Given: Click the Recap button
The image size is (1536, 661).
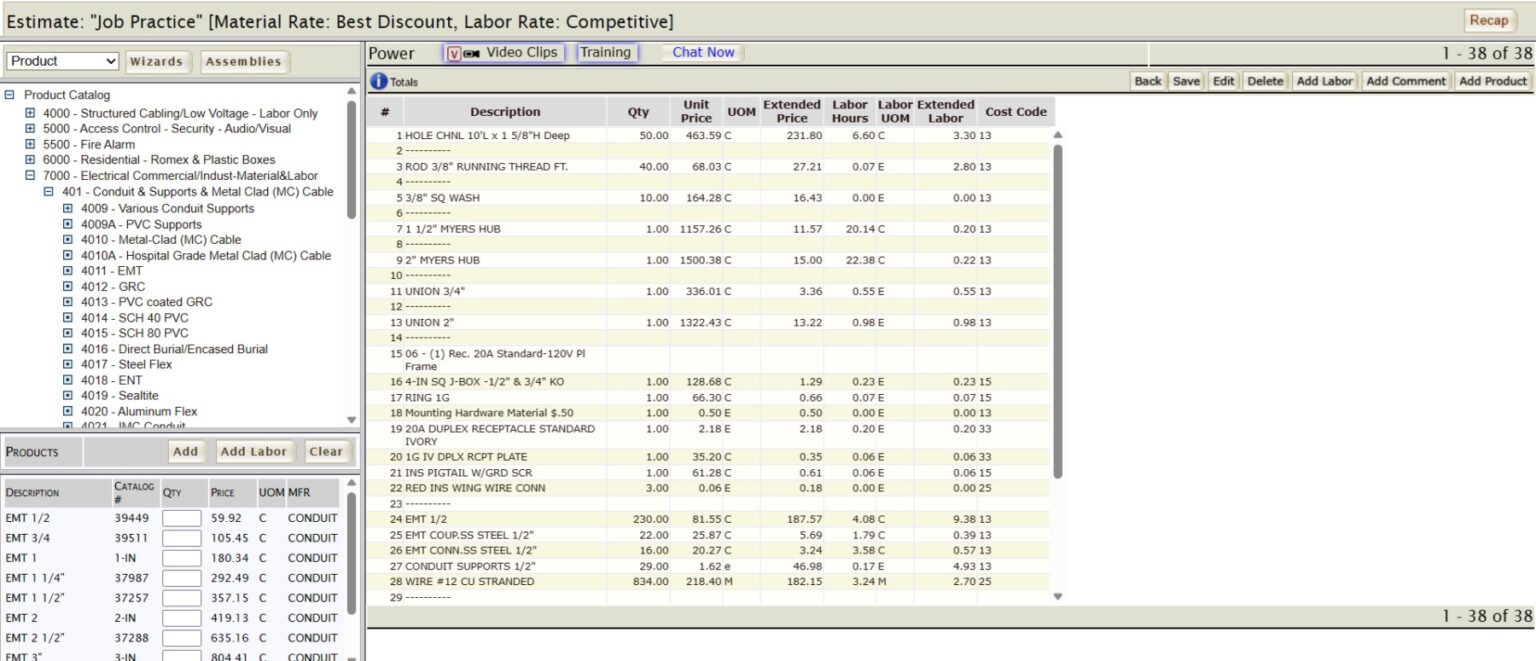Looking at the screenshot, I should pos(1489,20).
